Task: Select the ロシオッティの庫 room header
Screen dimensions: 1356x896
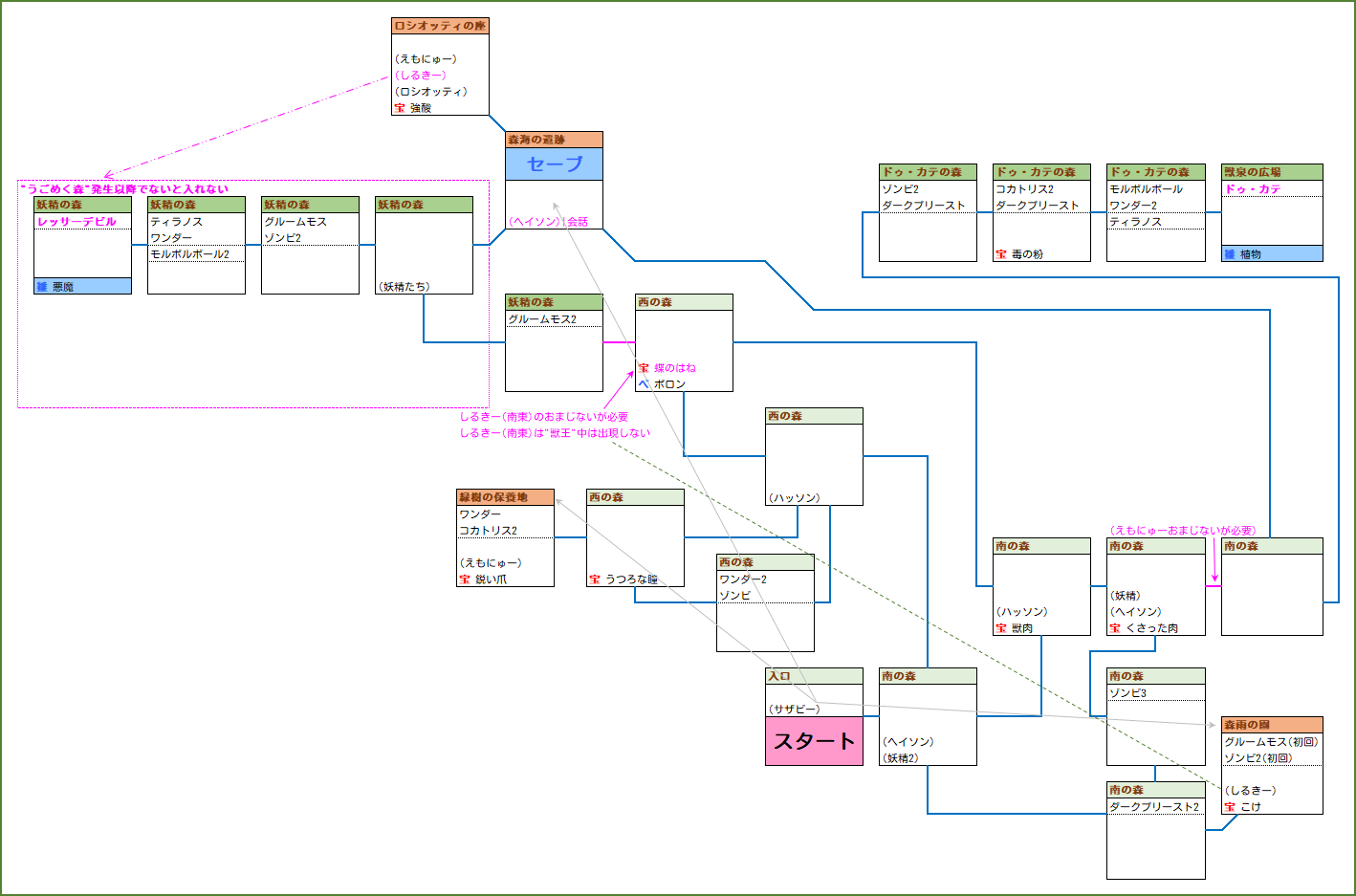Action: [x=440, y=26]
